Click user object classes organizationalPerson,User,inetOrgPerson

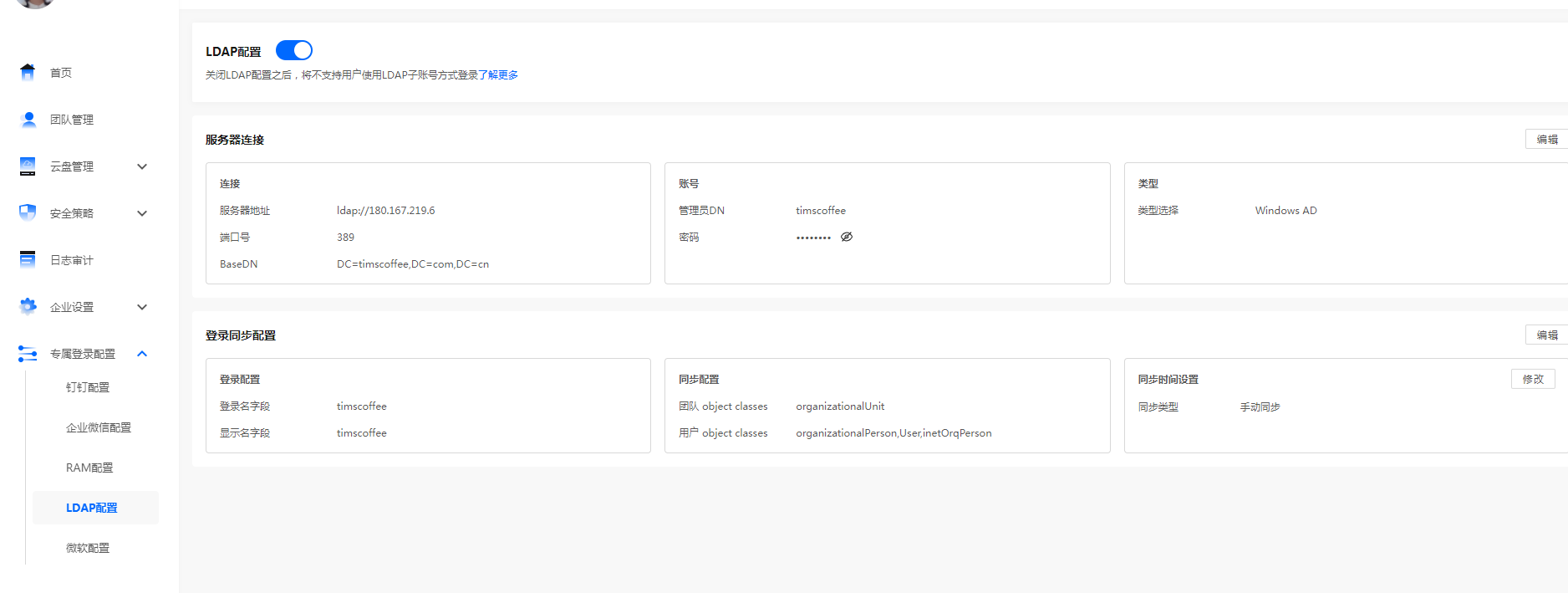coord(893,433)
